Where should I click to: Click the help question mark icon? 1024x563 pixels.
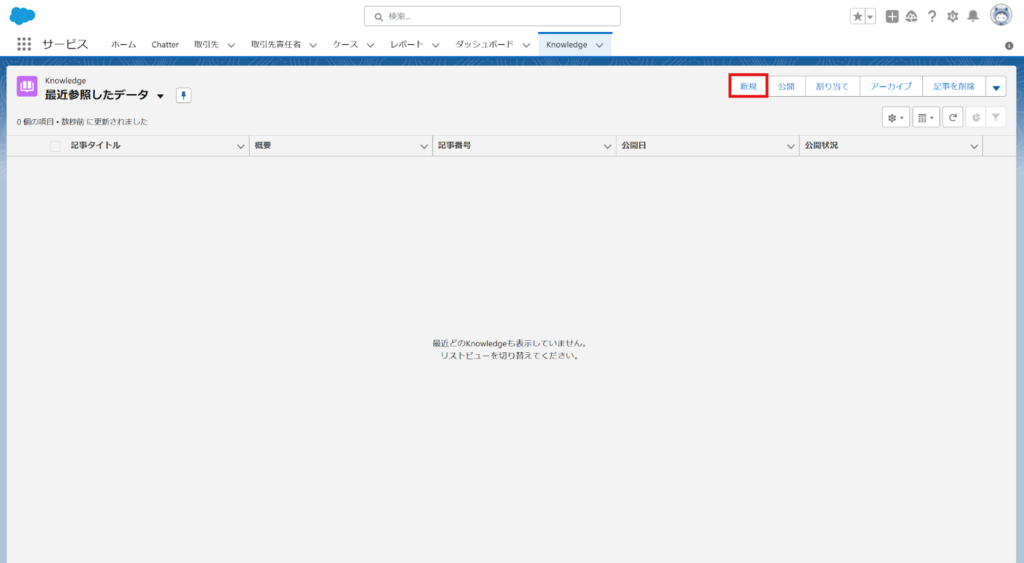[x=932, y=16]
